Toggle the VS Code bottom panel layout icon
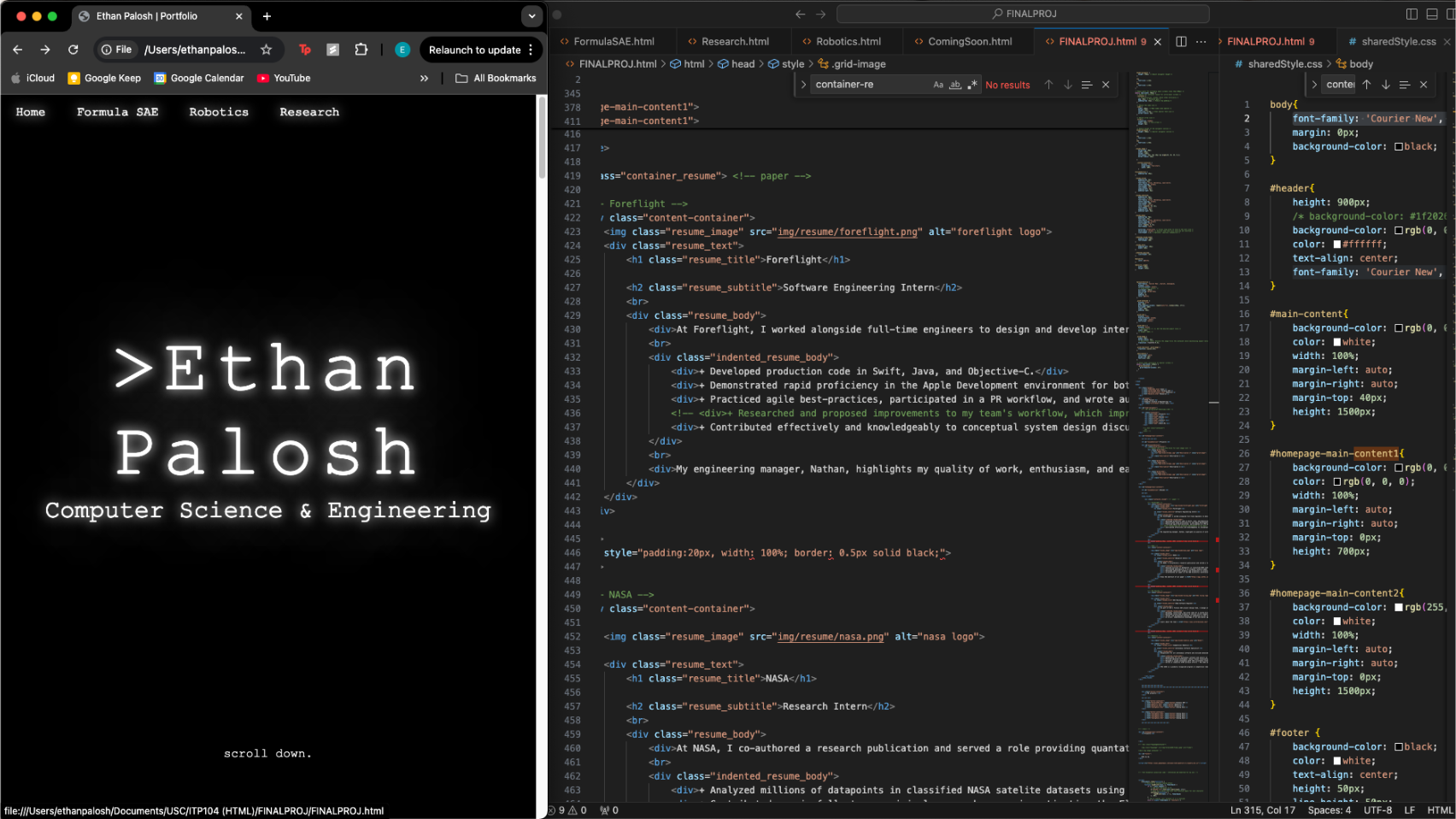The width and height of the screenshot is (1456, 819). click(1432, 14)
